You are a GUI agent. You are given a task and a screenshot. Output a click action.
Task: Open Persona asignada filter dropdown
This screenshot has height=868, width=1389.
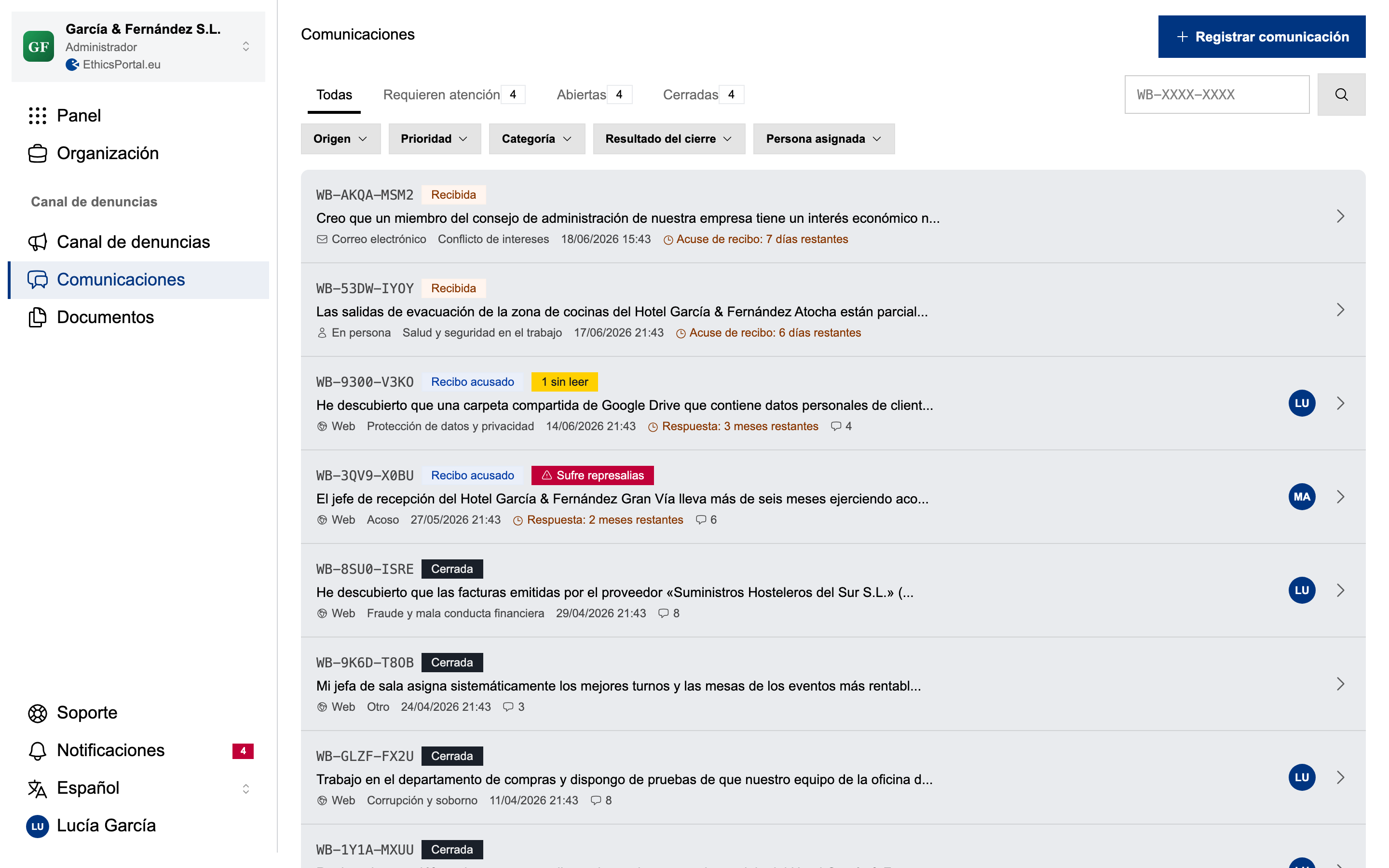[x=824, y=139]
